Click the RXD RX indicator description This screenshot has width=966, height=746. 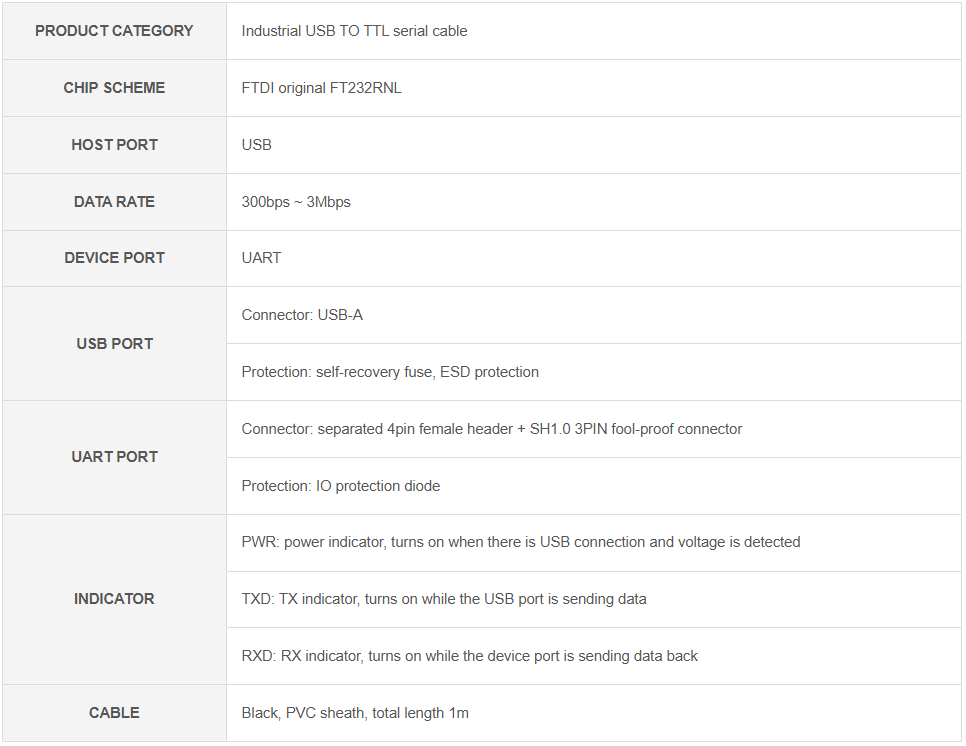click(x=469, y=656)
